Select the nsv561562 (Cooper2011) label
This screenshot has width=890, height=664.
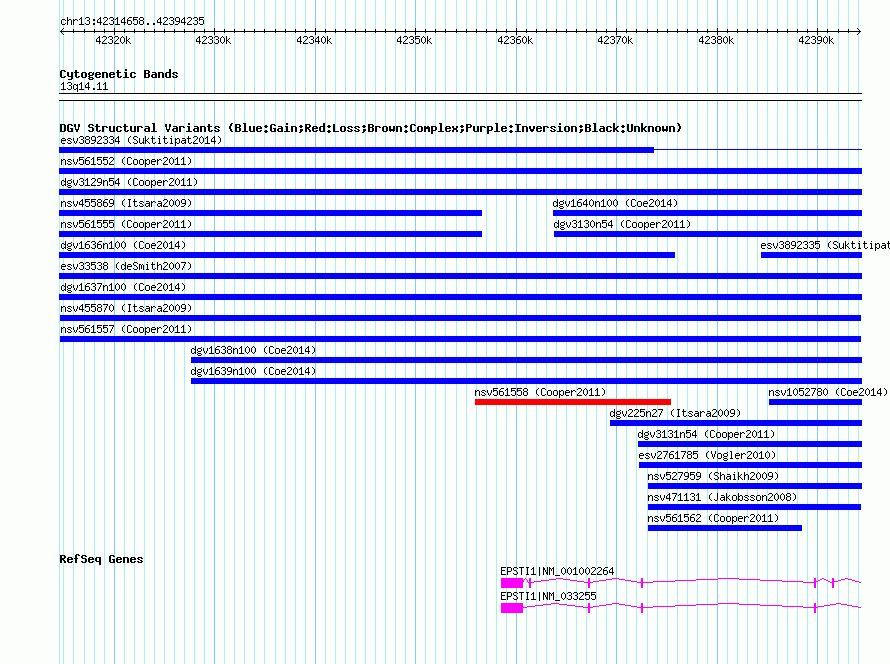713,518
